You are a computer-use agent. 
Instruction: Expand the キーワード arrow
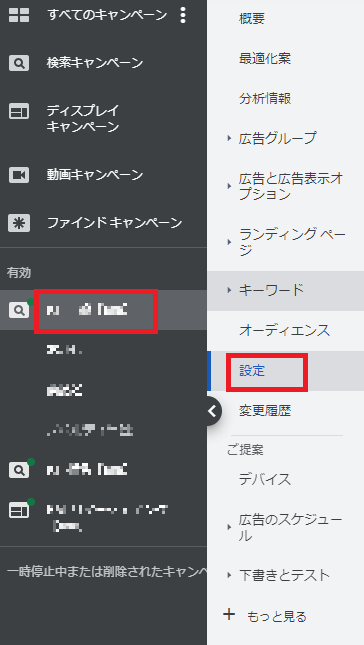(x=230, y=290)
